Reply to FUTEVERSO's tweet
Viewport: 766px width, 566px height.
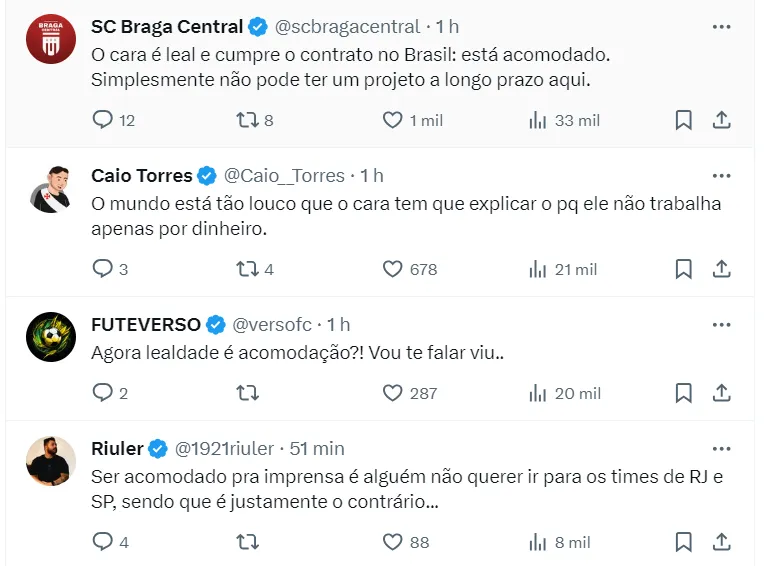(x=103, y=393)
